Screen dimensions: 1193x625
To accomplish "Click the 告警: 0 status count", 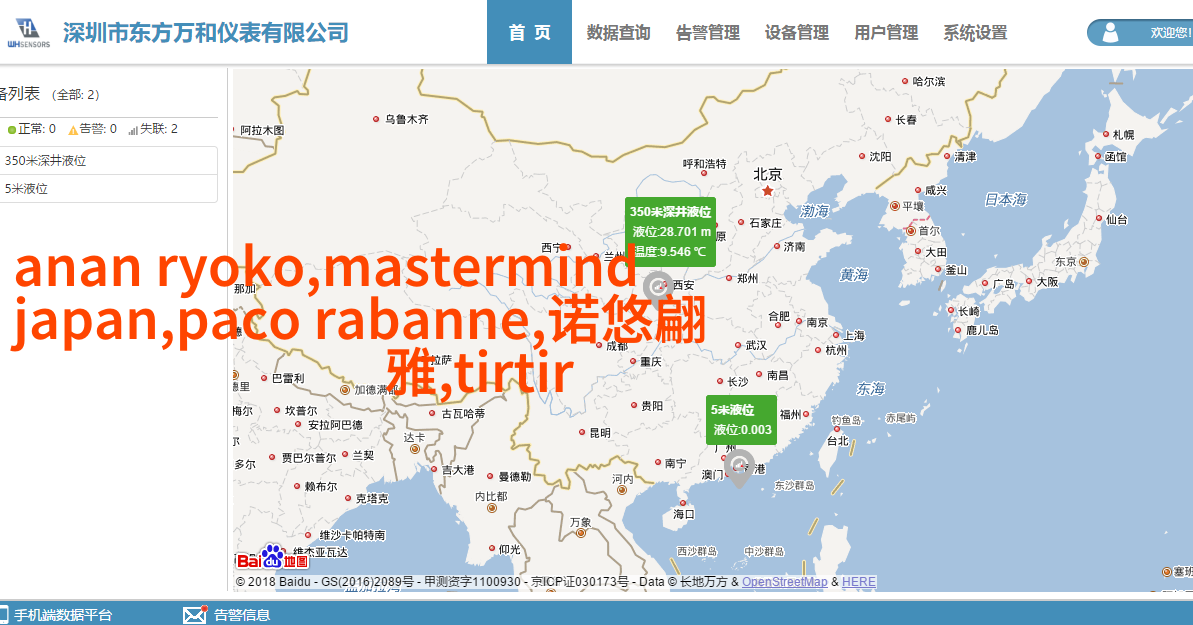I will point(98,129).
